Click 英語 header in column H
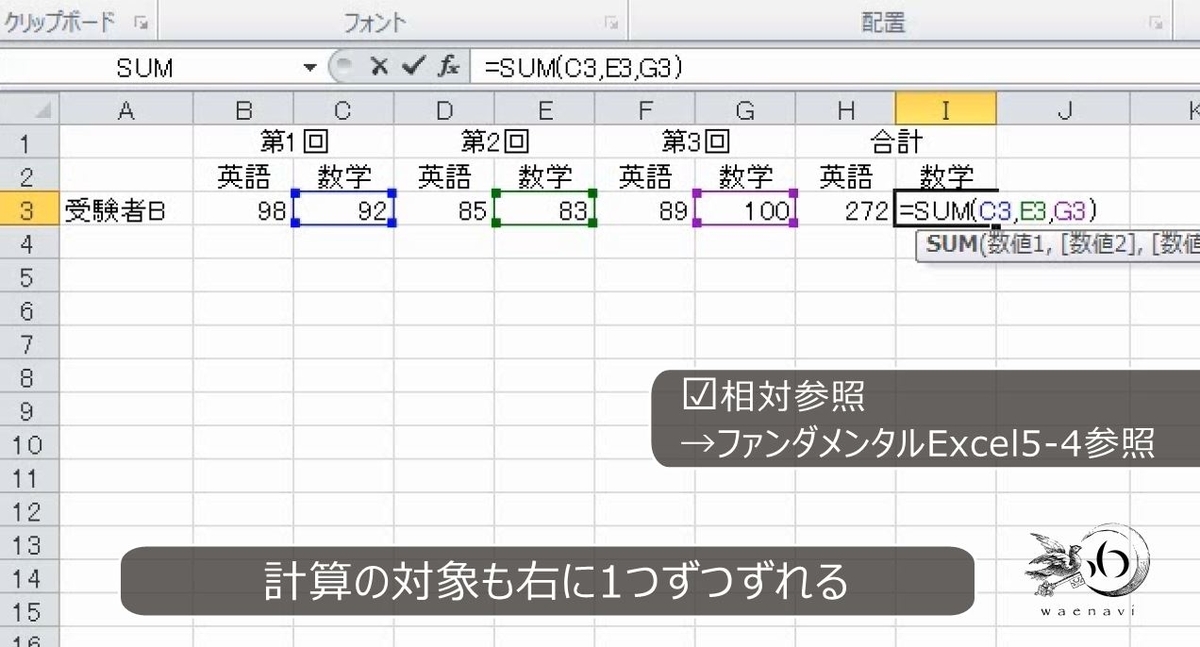 [846, 177]
